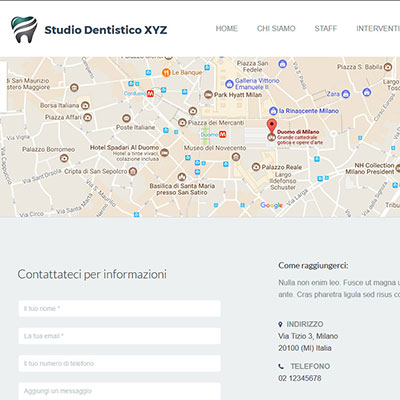
Task: Click the Duomo metro station icon
Action: click(x=222, y=135)
